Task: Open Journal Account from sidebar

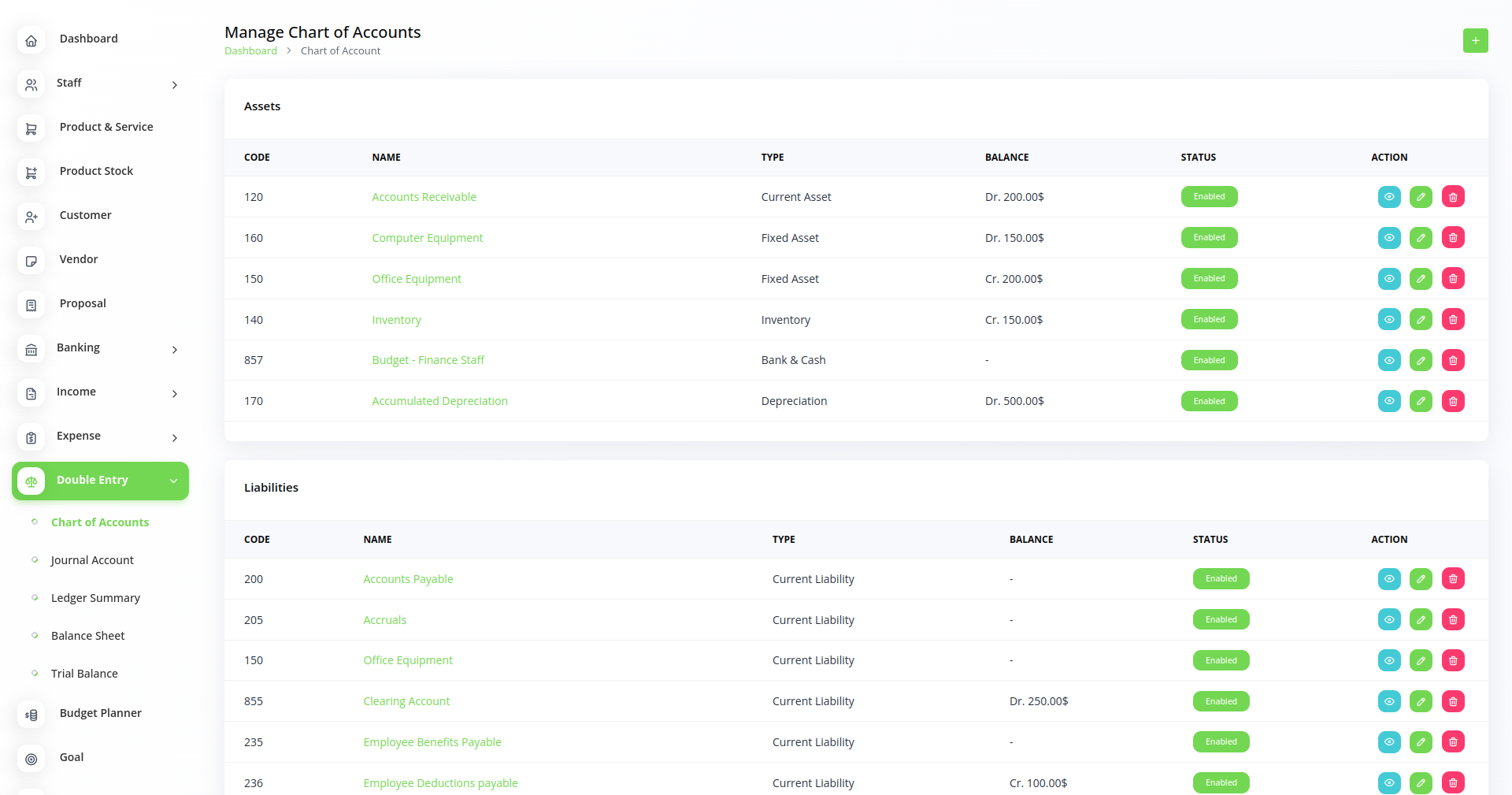Action: tap(92, 560)
